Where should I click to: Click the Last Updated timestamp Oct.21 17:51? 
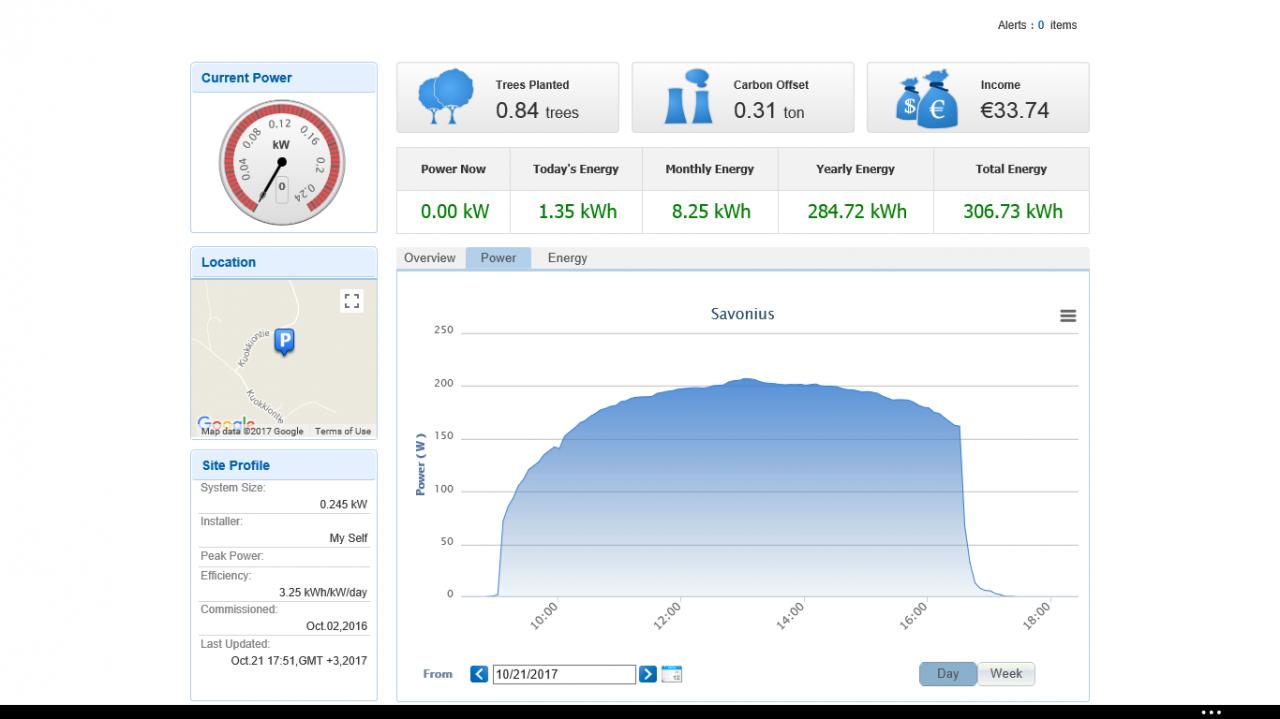coord(299,661)
